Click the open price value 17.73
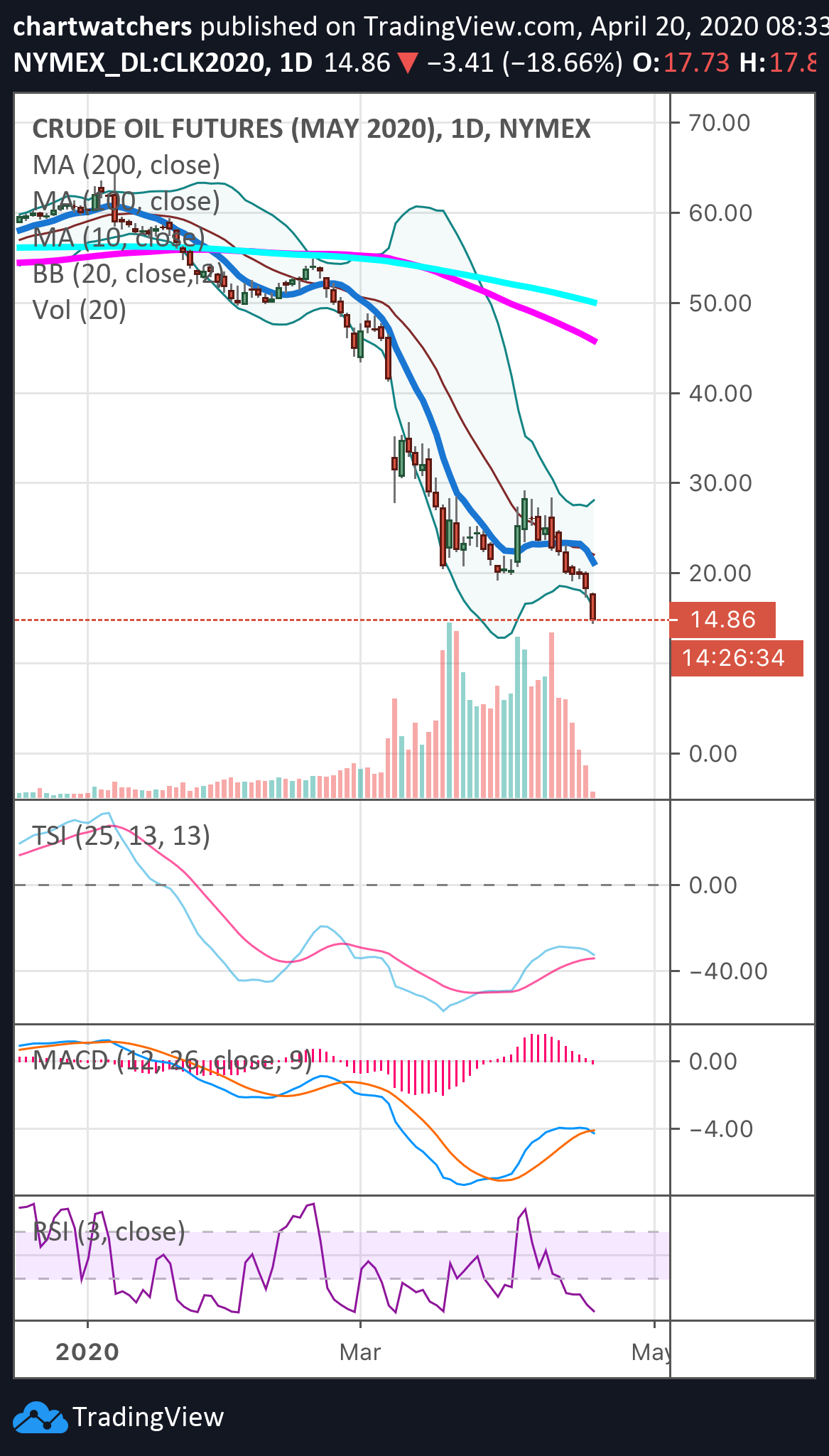 (696, 63)
